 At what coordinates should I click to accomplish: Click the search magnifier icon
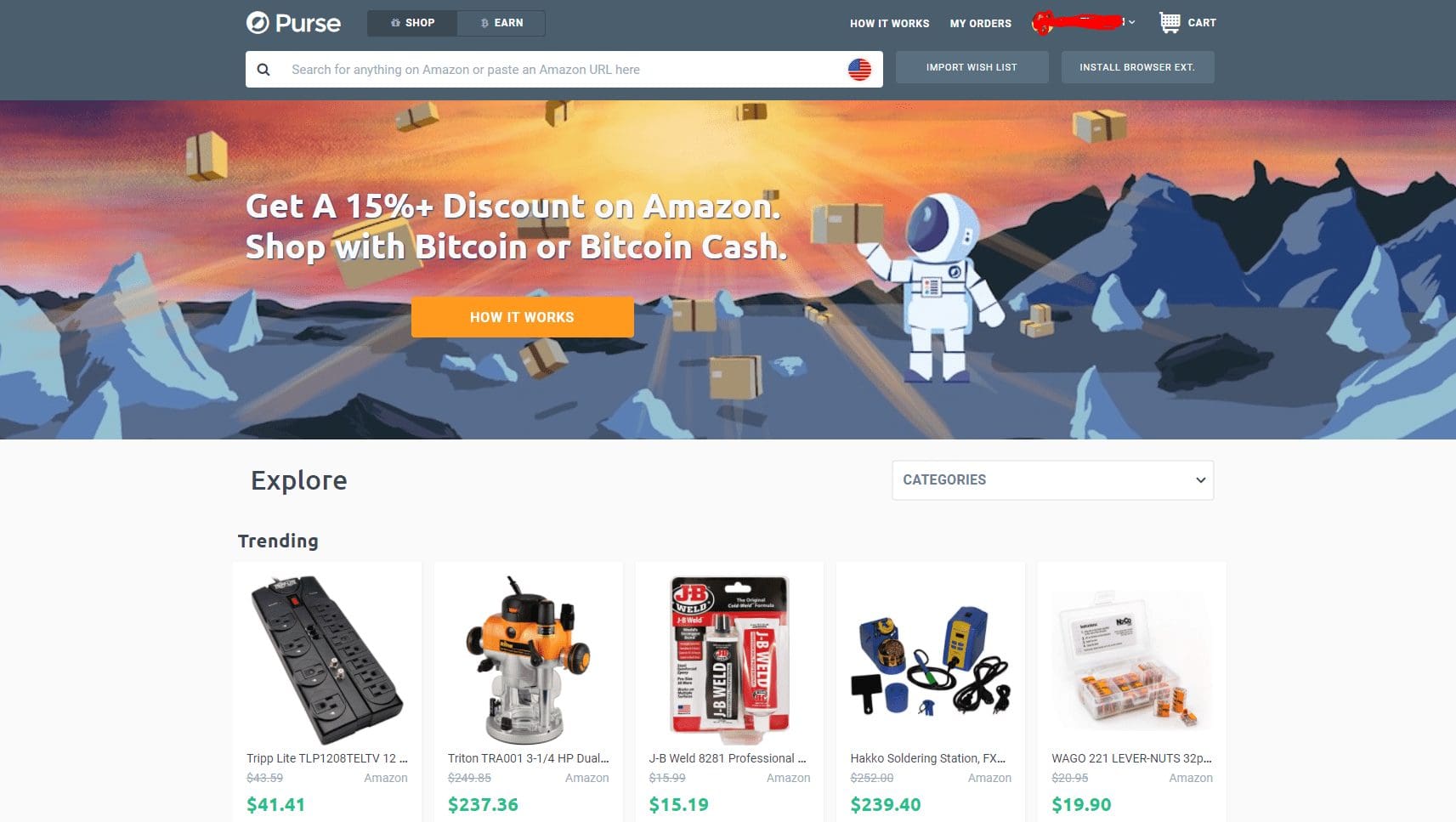[x=263, y=70]
